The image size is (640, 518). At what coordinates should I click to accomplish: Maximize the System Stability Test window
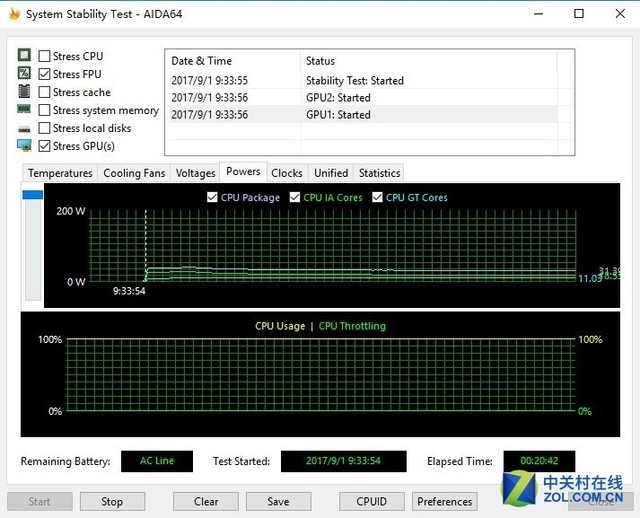pos(579,14)
